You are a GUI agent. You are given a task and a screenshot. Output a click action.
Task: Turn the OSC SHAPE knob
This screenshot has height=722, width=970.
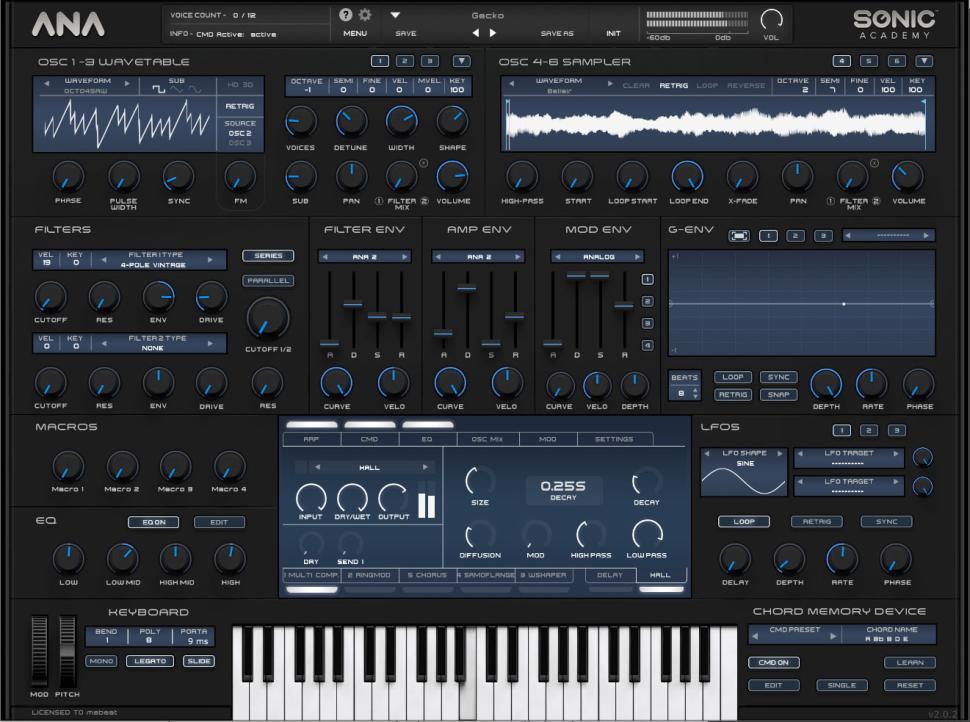click(x=452, y=122)
